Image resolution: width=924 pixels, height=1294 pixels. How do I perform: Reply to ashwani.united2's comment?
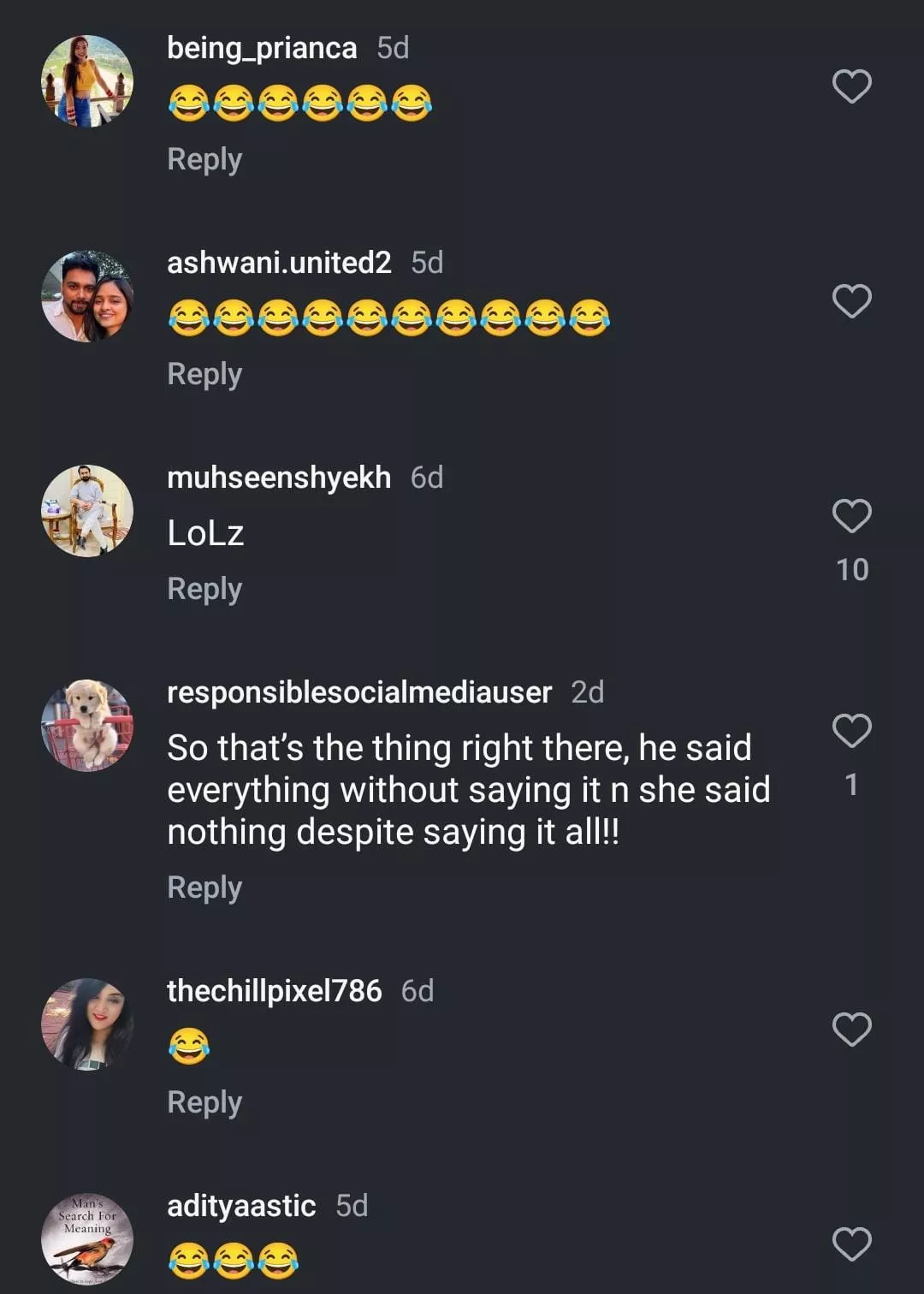pyautogui.click(x=204, y=375)
